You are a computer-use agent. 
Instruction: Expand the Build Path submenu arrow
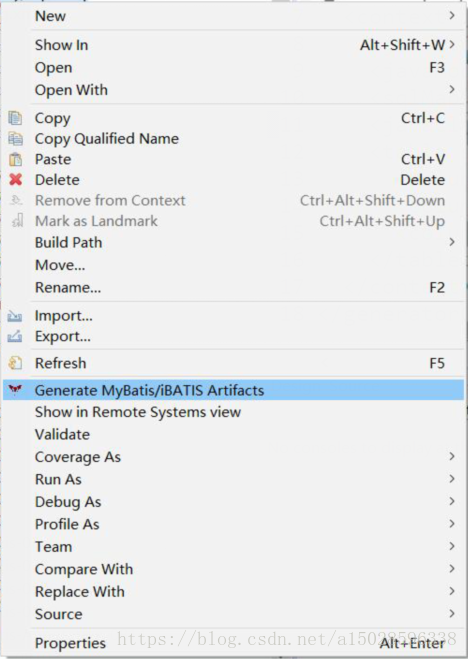[x=452, y=242]
